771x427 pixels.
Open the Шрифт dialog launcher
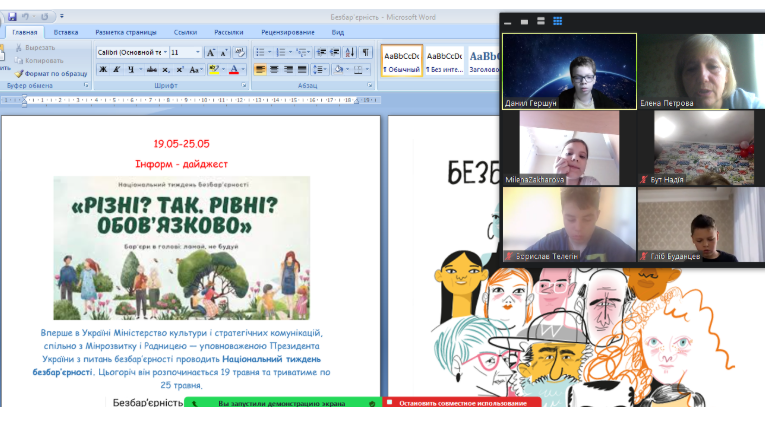(x=244, y=86)
